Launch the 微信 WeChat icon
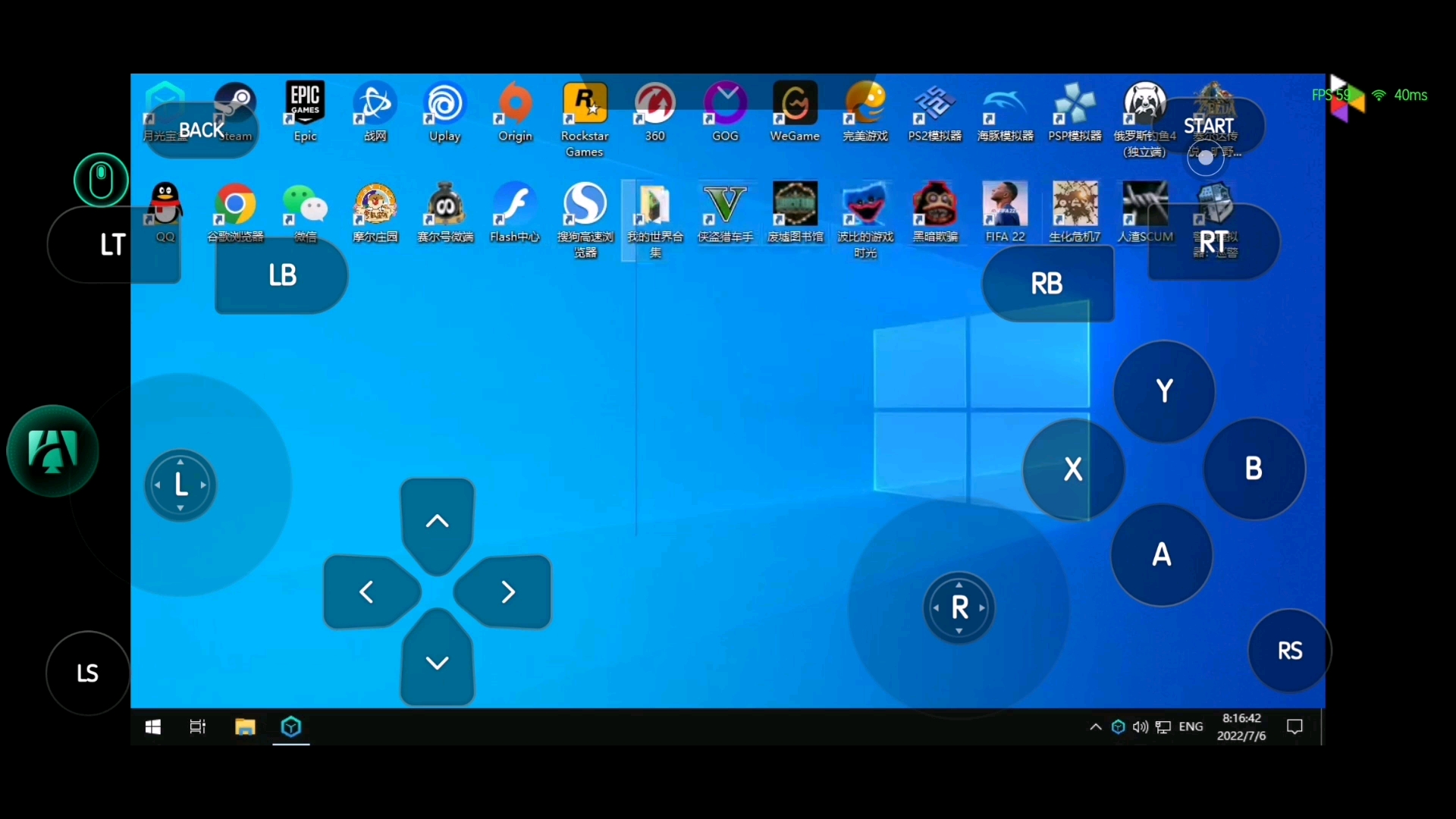This screenshot has width=1456, height=819. [305, 212]
